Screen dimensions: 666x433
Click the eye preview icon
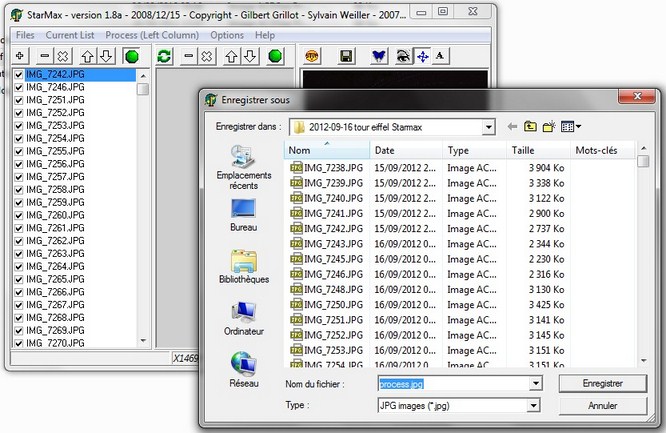click(x=404, y=56)
